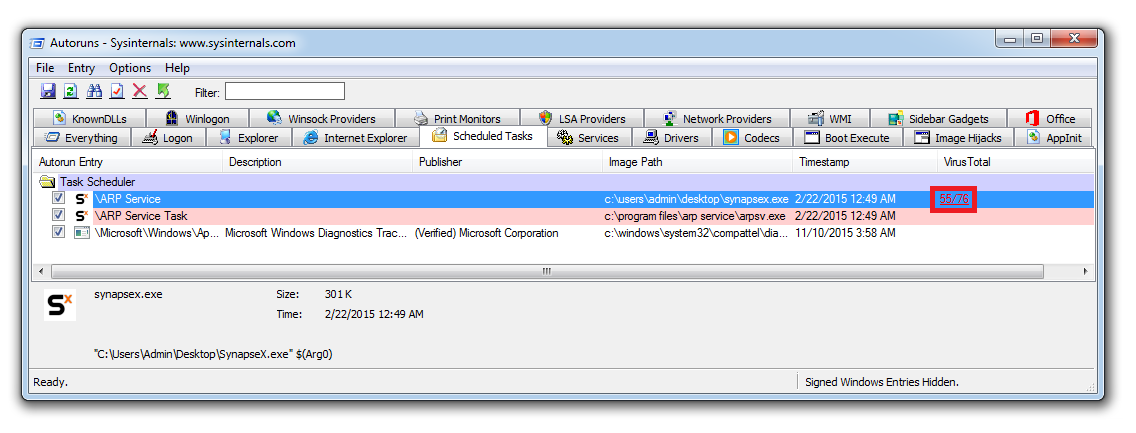Screen dimensions: 1136x433
Task: Select the Task Scheduler group row
Action: [x=564, y=182]
